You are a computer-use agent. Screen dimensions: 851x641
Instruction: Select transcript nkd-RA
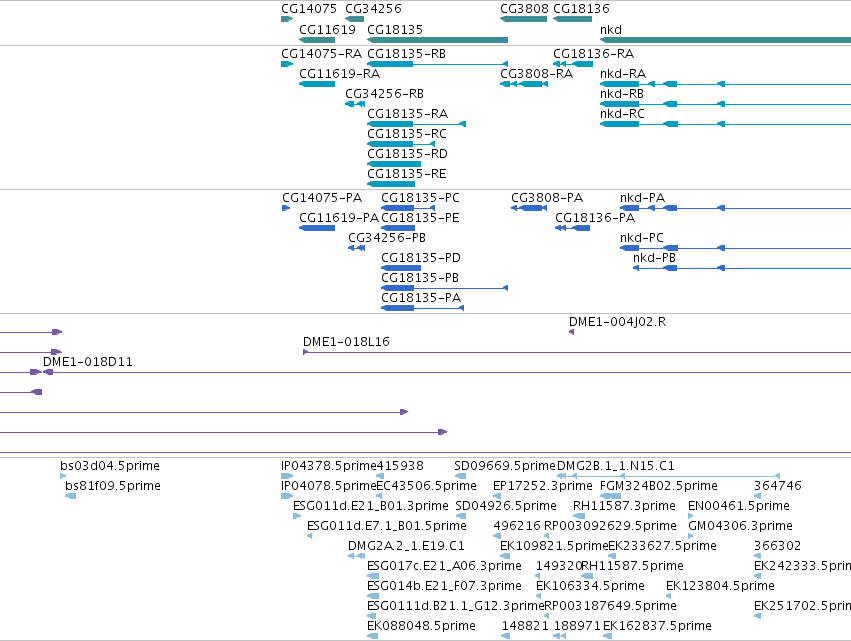(x=725, y=84)
